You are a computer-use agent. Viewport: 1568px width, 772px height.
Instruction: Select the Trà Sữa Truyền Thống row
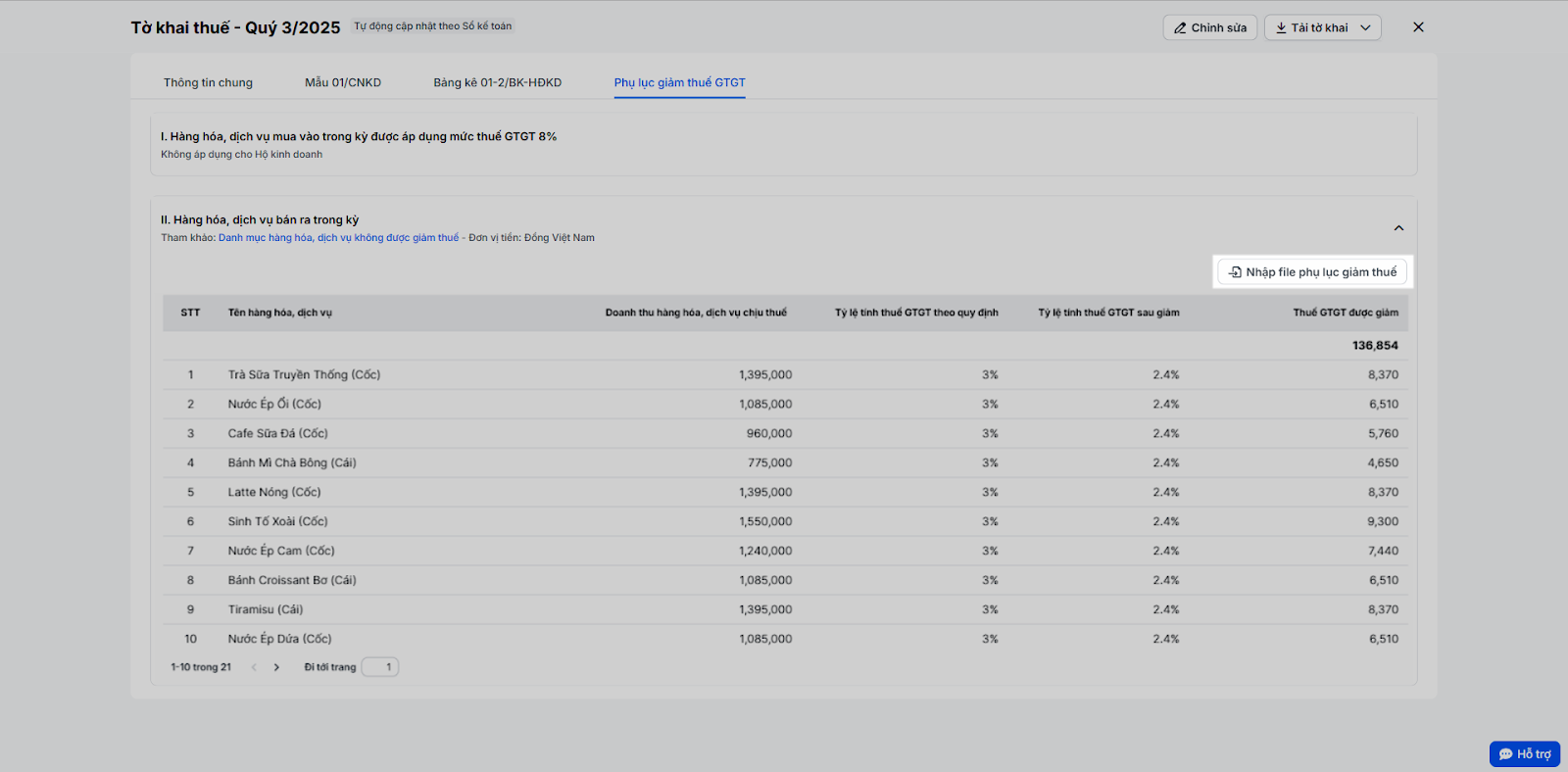304,375
